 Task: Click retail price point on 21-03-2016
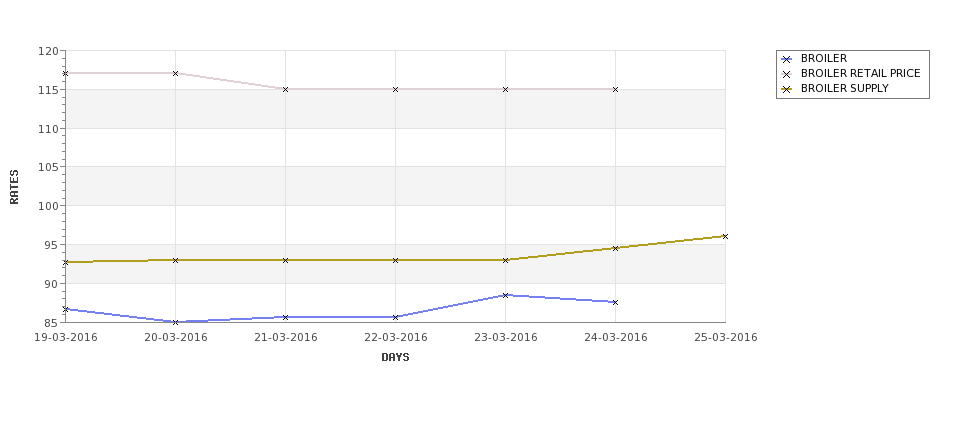coord(285,90)
